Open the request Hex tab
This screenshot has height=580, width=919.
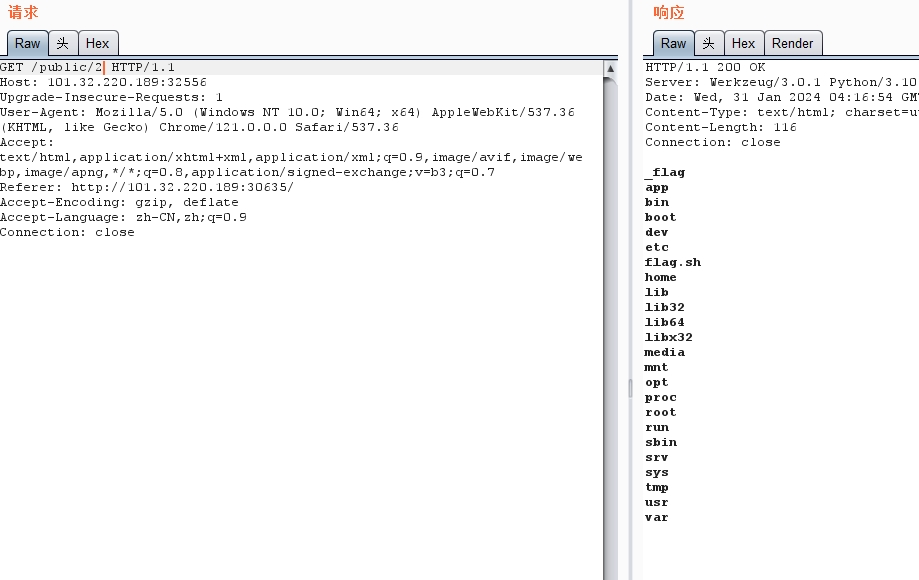(x=97, y=43)
